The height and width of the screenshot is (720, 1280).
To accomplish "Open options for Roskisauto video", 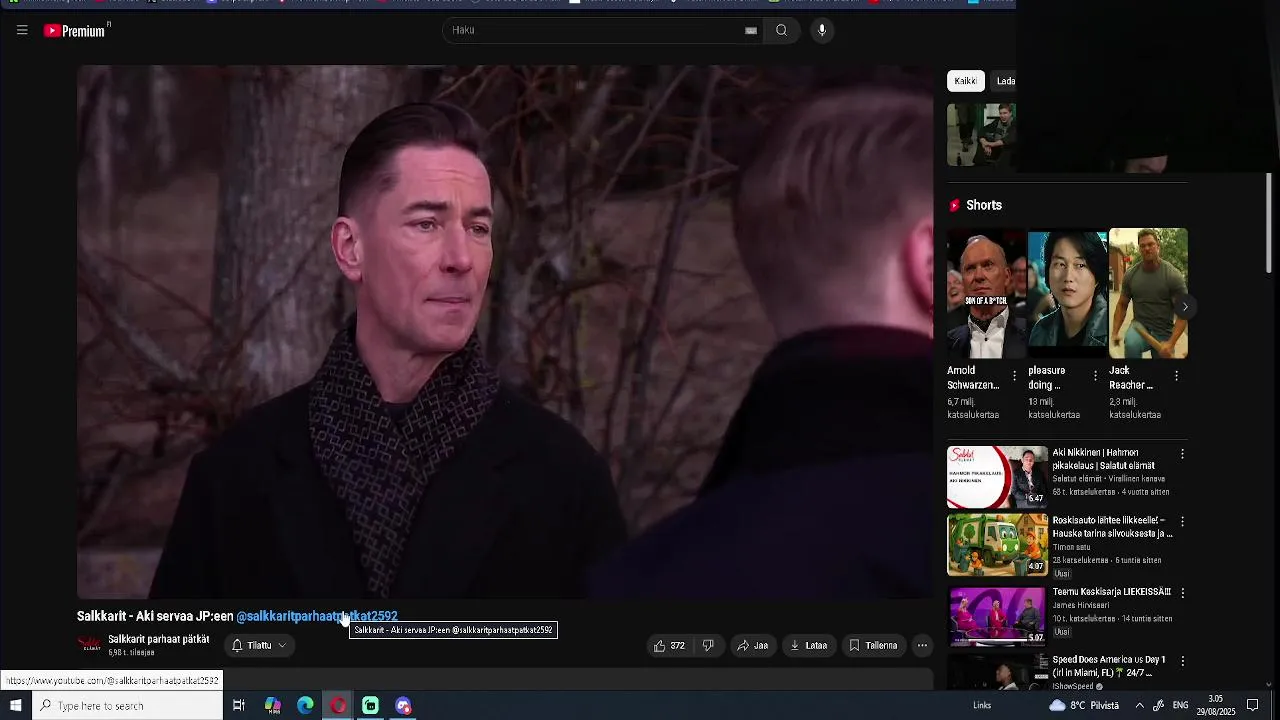I will point(1182,522).
